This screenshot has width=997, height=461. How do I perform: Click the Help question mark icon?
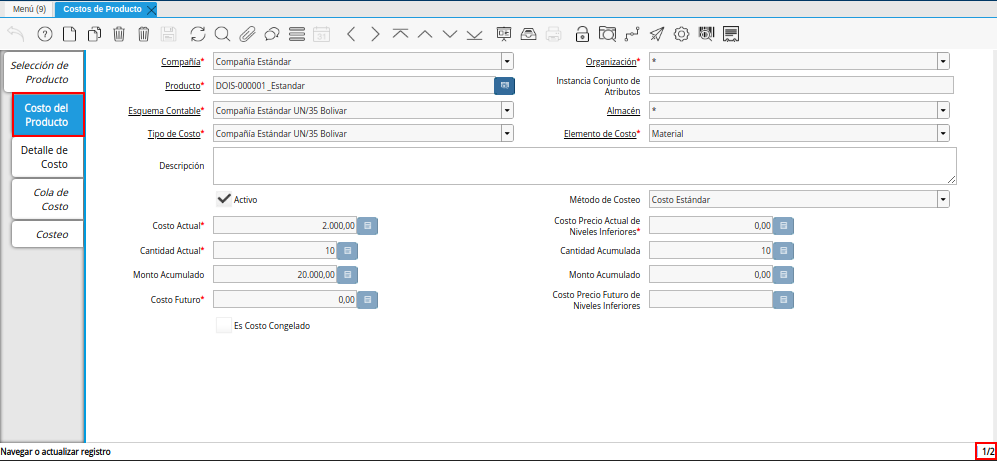tap(44, 34)
